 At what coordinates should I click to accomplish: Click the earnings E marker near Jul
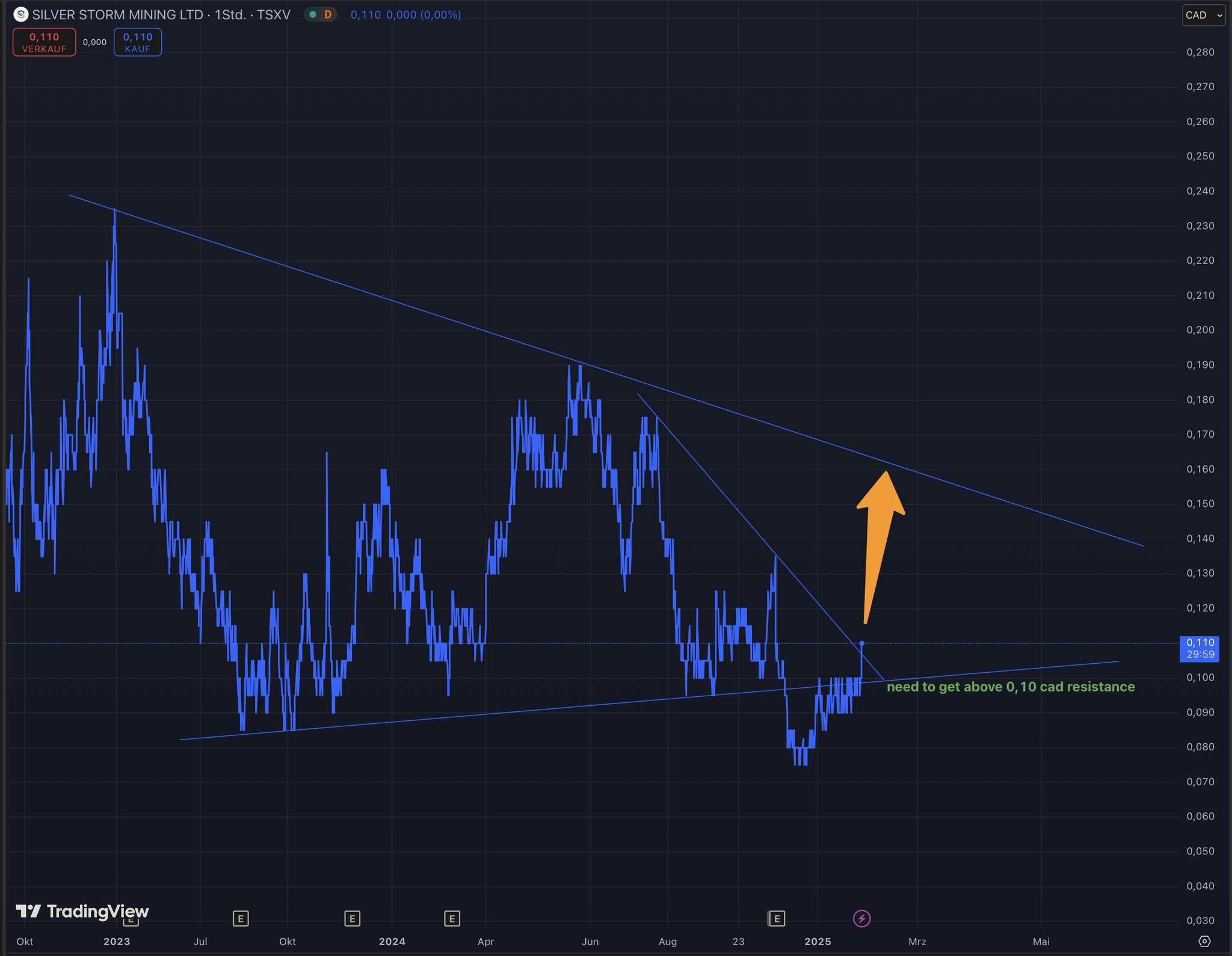point(241,918)
